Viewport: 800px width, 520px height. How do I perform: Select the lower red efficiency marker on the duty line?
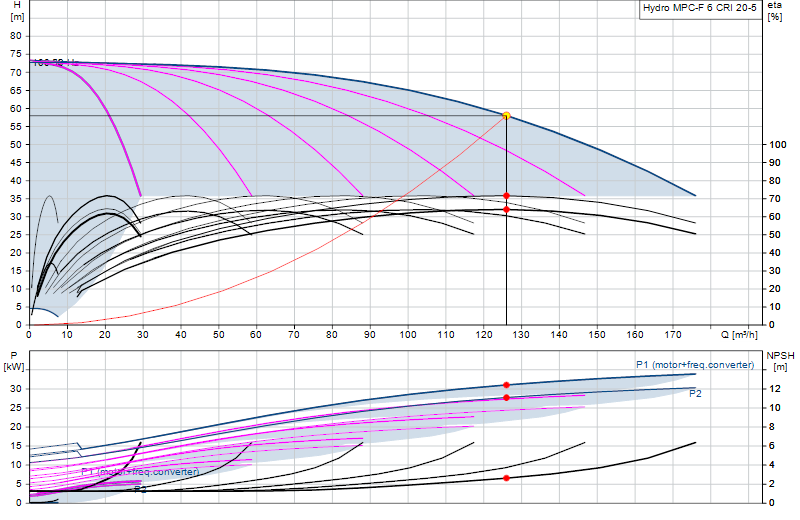pos(506,210)
